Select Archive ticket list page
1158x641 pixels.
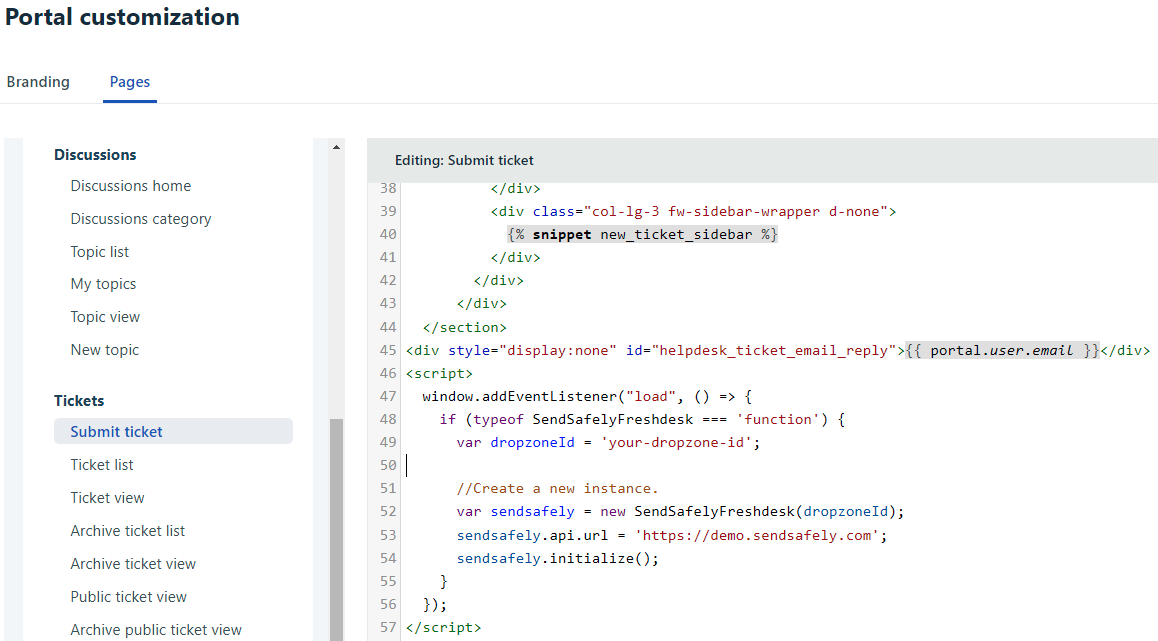click(128, 531)
